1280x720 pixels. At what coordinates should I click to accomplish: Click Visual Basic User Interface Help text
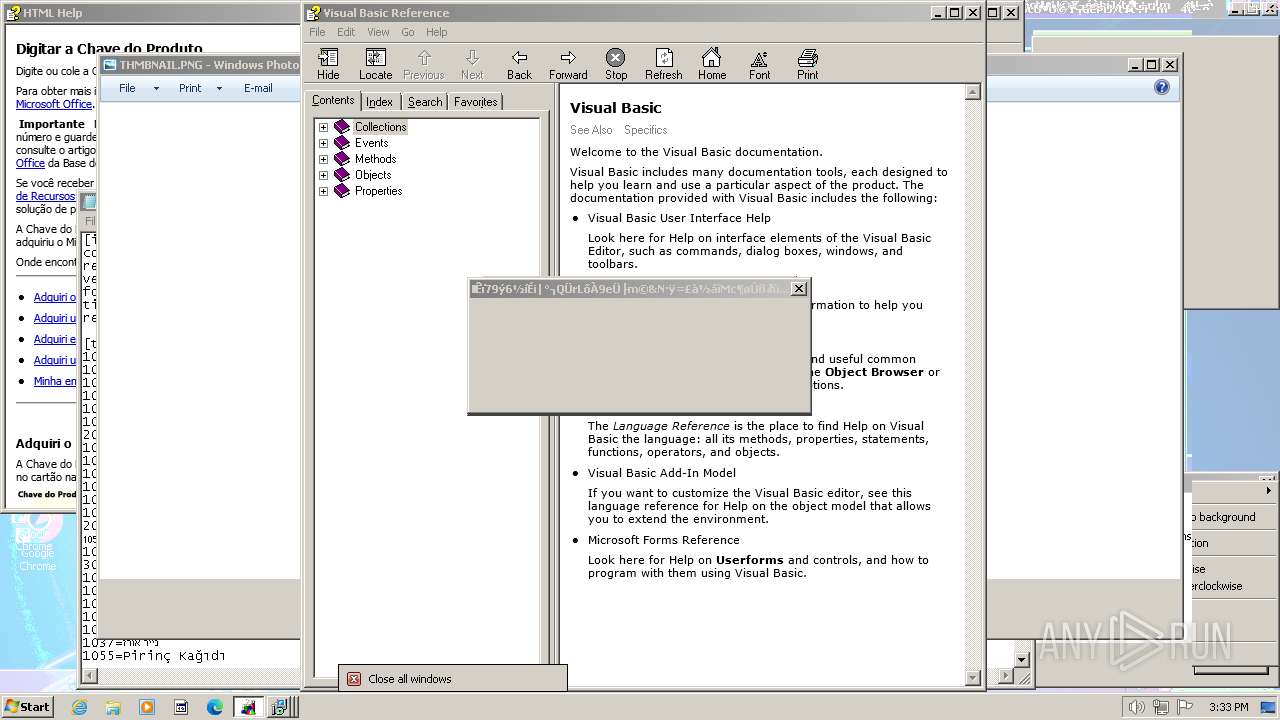click(679, 218)
